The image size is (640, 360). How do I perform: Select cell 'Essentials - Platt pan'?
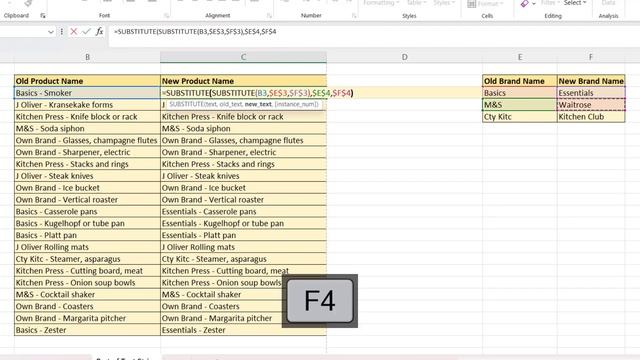pos(243,235)
